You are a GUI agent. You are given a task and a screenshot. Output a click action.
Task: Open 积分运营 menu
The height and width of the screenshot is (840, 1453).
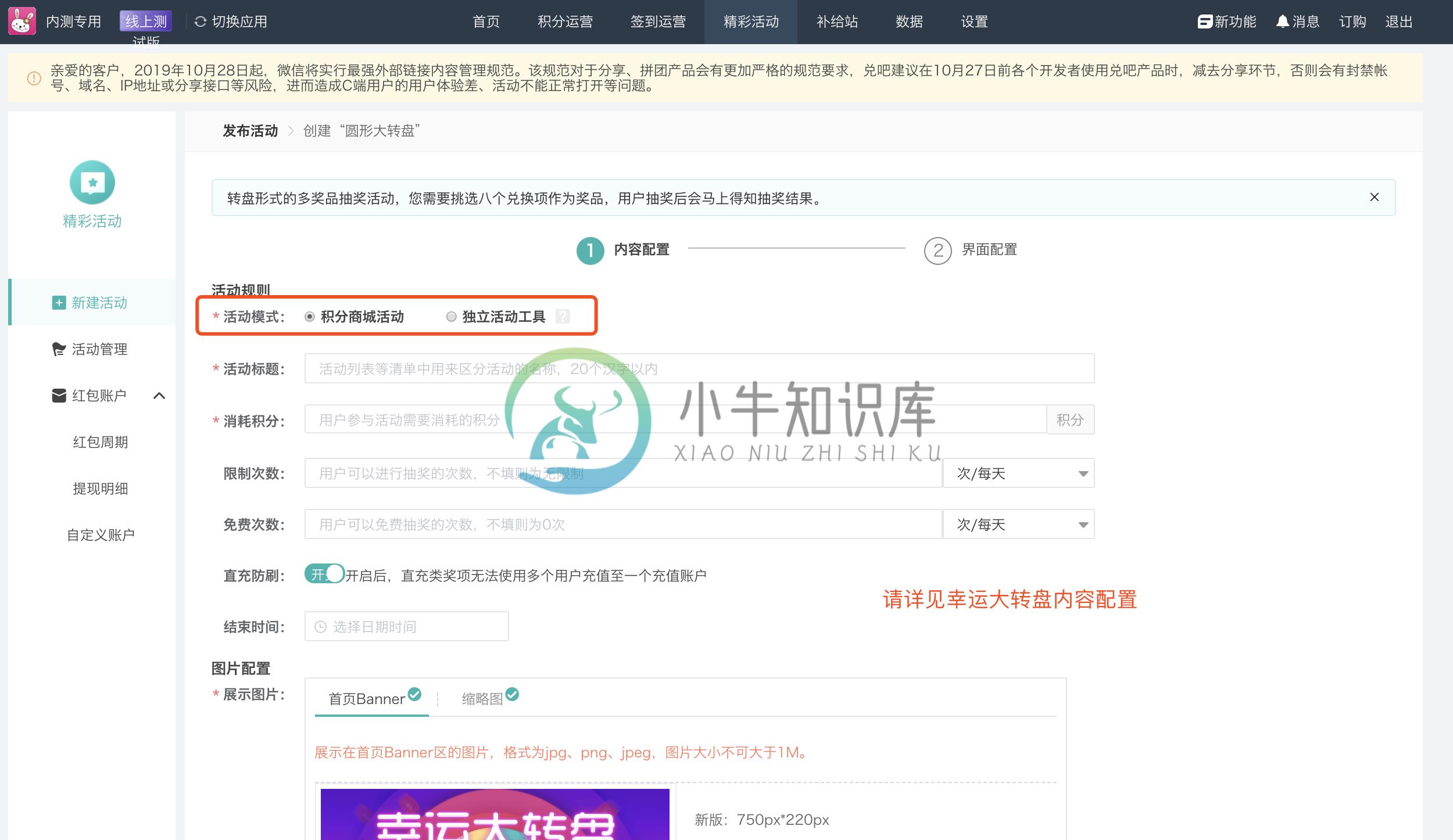566,21
